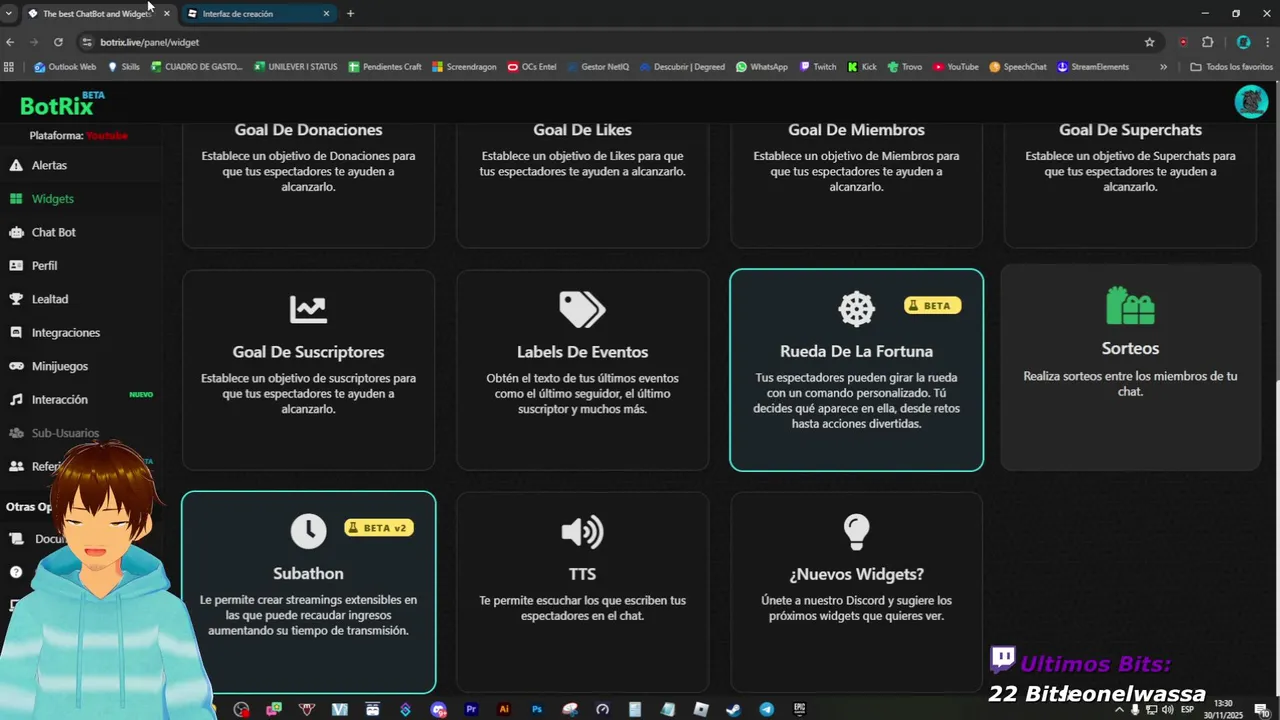Open the Minijuegos gamepad icon
Screen dimensions: 1280x720
tap(16, 366)
